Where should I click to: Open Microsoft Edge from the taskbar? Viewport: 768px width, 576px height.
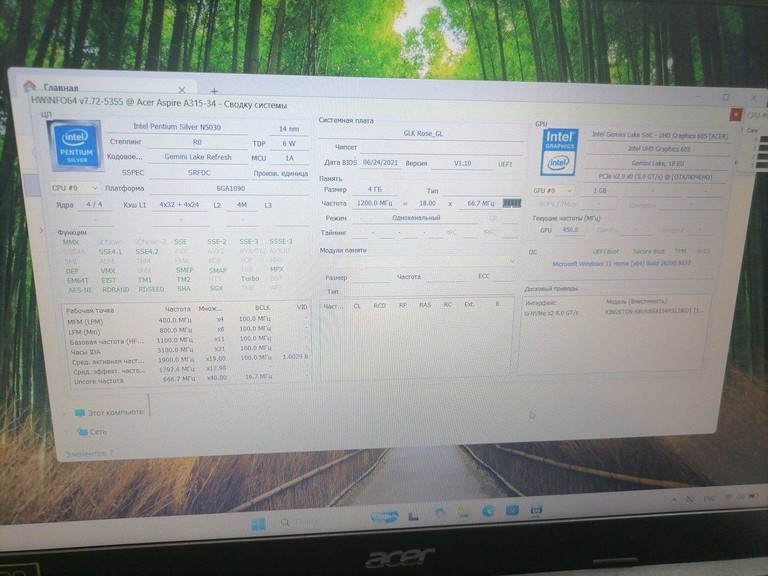488,511
